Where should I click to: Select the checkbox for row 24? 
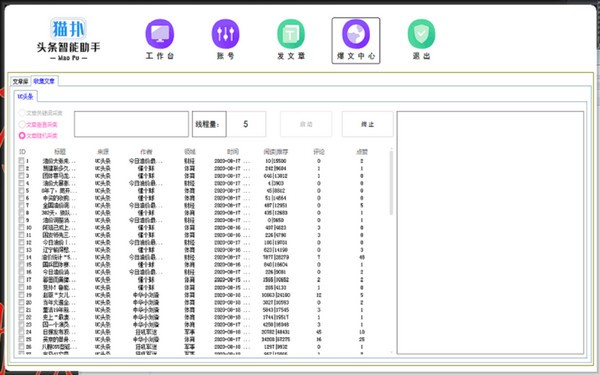[21, 332]
